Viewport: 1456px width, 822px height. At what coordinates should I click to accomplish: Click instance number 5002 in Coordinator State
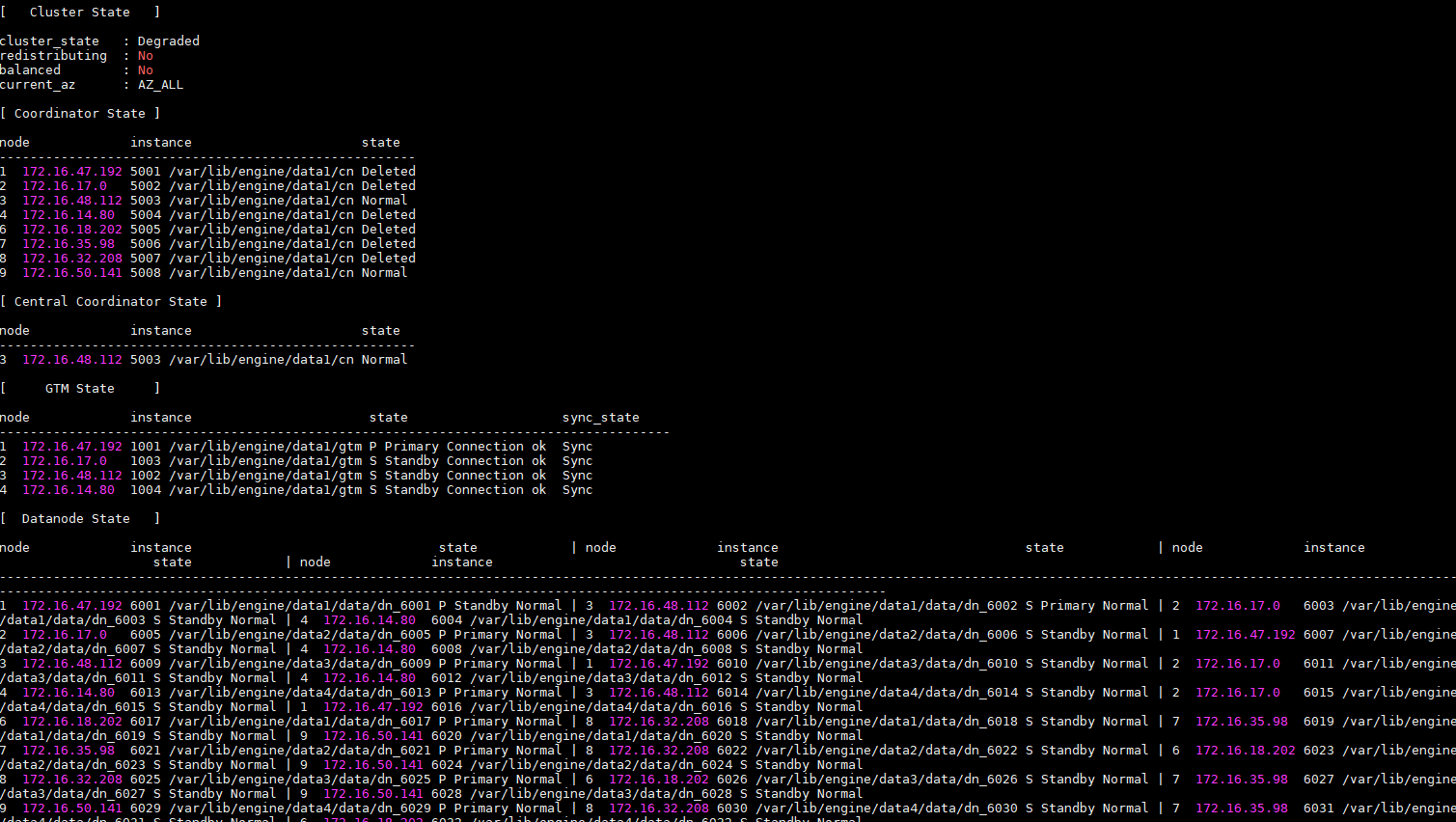[146, 186]
